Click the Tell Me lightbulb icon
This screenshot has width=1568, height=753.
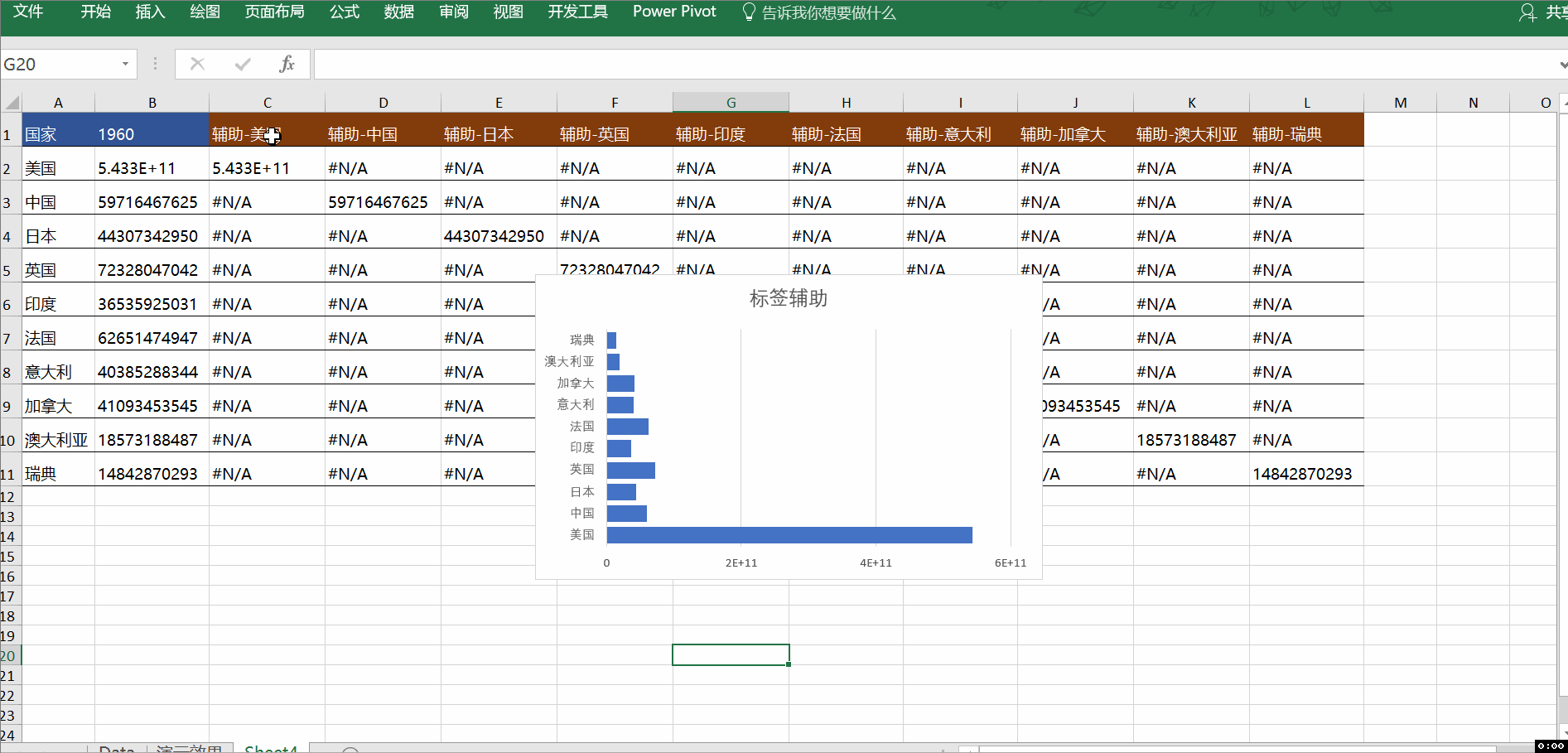(x=748, y=12)
